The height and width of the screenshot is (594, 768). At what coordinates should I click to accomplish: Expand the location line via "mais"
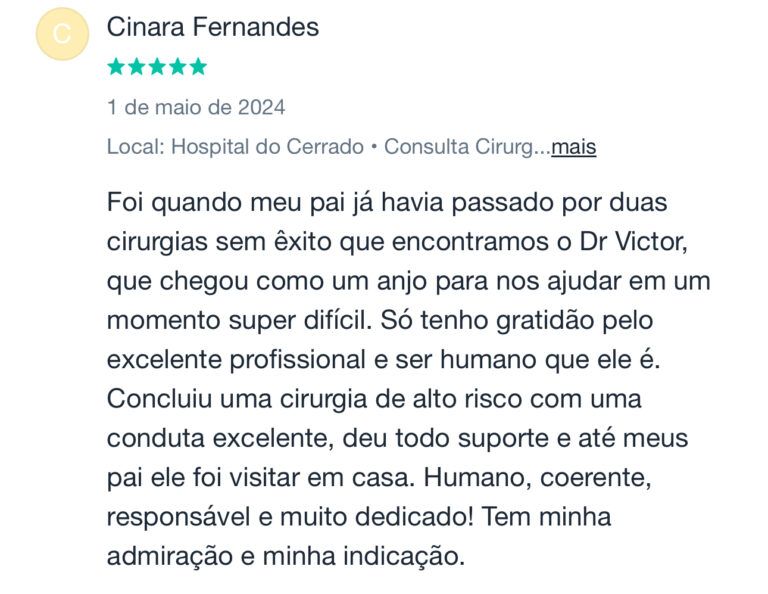[x=574, y=146]
